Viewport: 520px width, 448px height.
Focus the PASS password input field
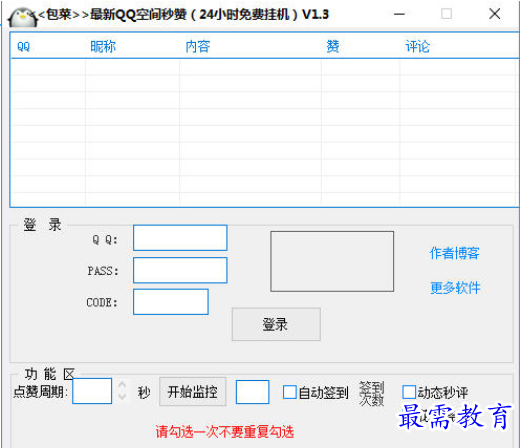tap(180, 270)
